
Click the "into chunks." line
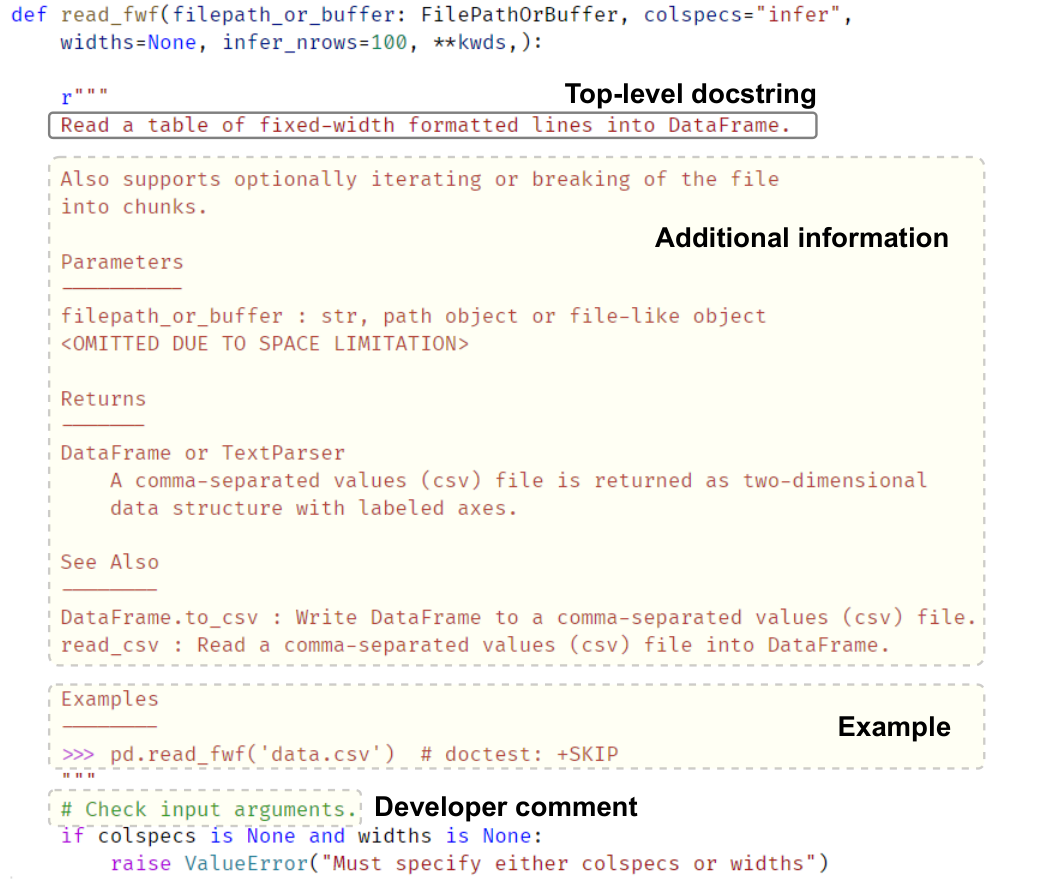(134, 207)
